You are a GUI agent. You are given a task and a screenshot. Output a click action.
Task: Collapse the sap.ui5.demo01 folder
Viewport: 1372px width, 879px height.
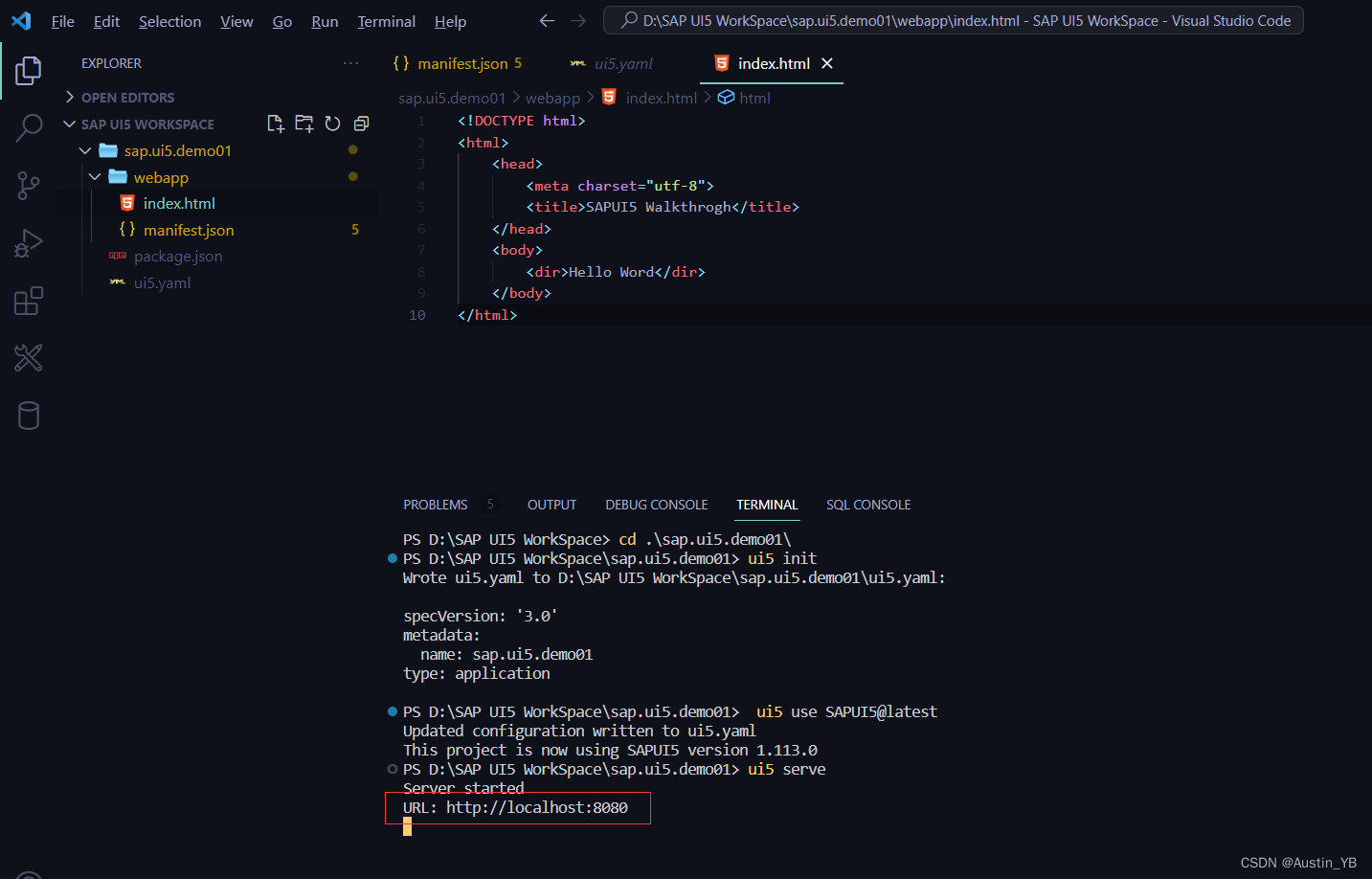click(x=85, y=150)
